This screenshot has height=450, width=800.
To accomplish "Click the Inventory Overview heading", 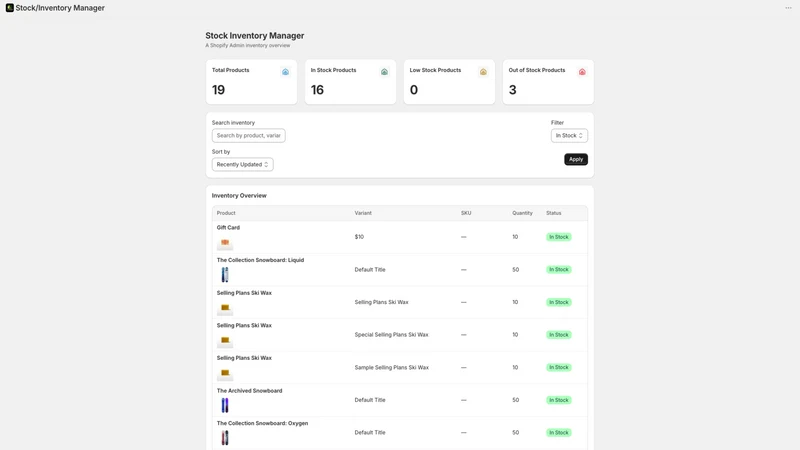I will click(x=239, y=195).
